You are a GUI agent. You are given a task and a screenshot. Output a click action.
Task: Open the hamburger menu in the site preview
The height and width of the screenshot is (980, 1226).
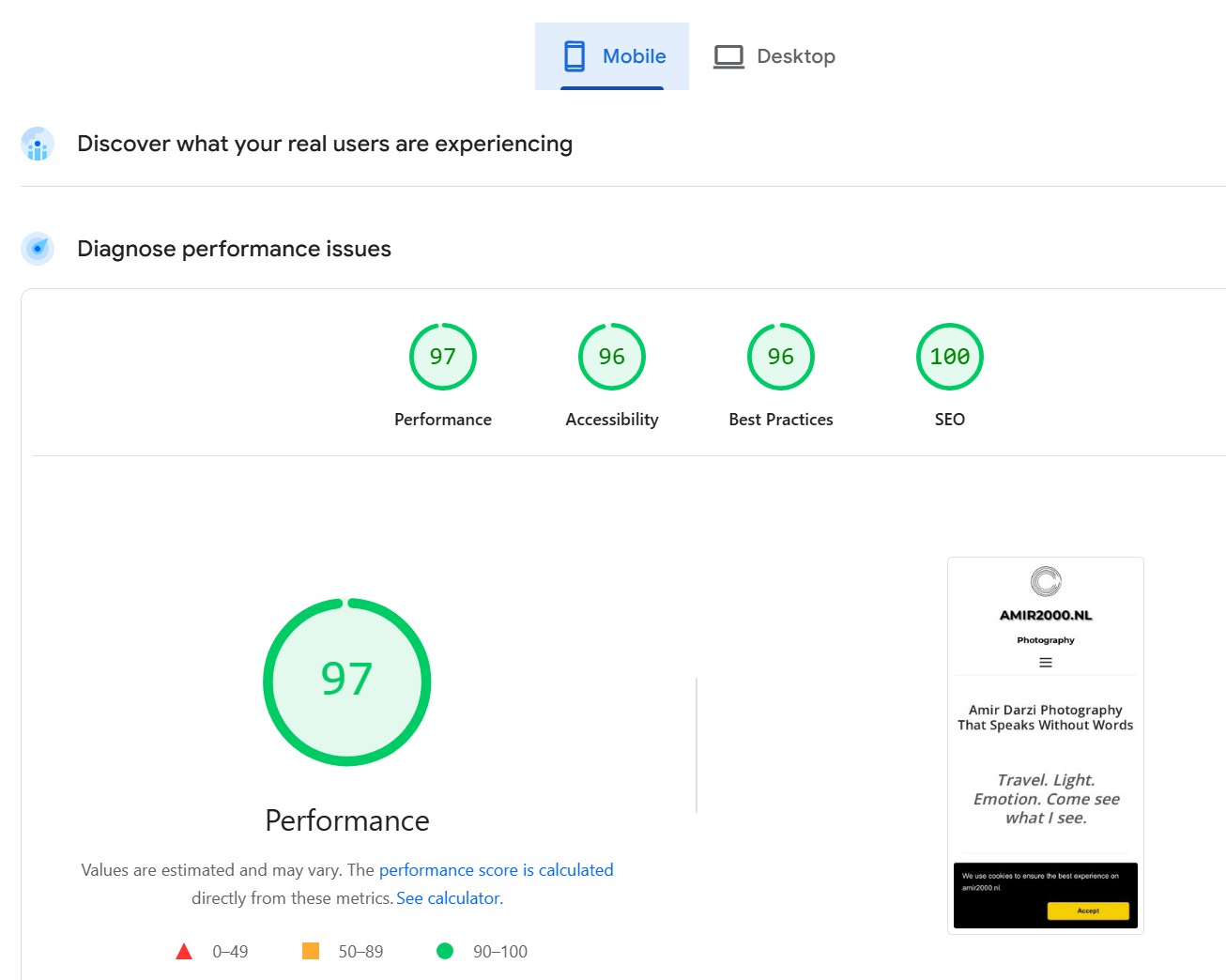(1045, 662)
